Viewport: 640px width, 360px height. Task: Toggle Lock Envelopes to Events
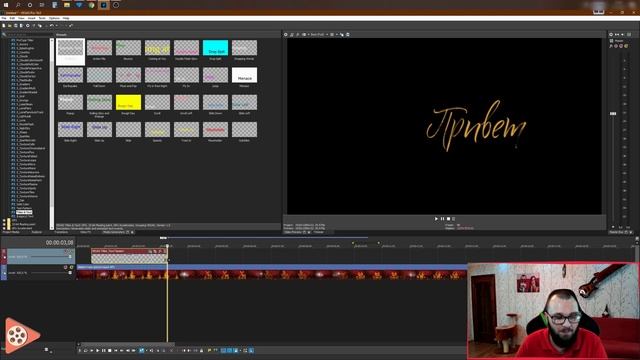click(245, 350)
